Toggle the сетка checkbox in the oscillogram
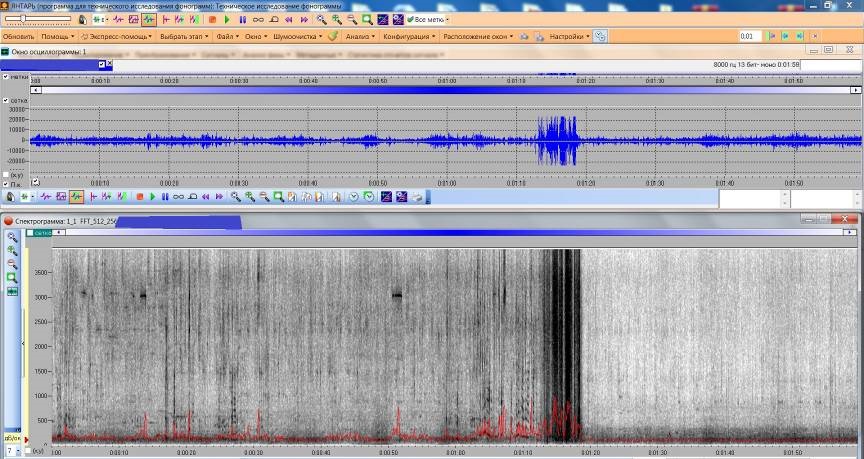The height and width of the screenshot is (459, 864). tap(6, 101)
